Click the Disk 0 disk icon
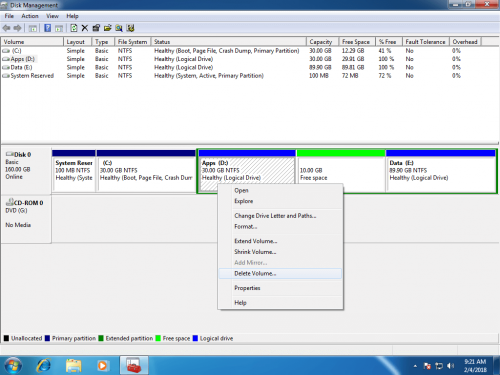Screen dimensions: 500x375 [x=10, y=154]
